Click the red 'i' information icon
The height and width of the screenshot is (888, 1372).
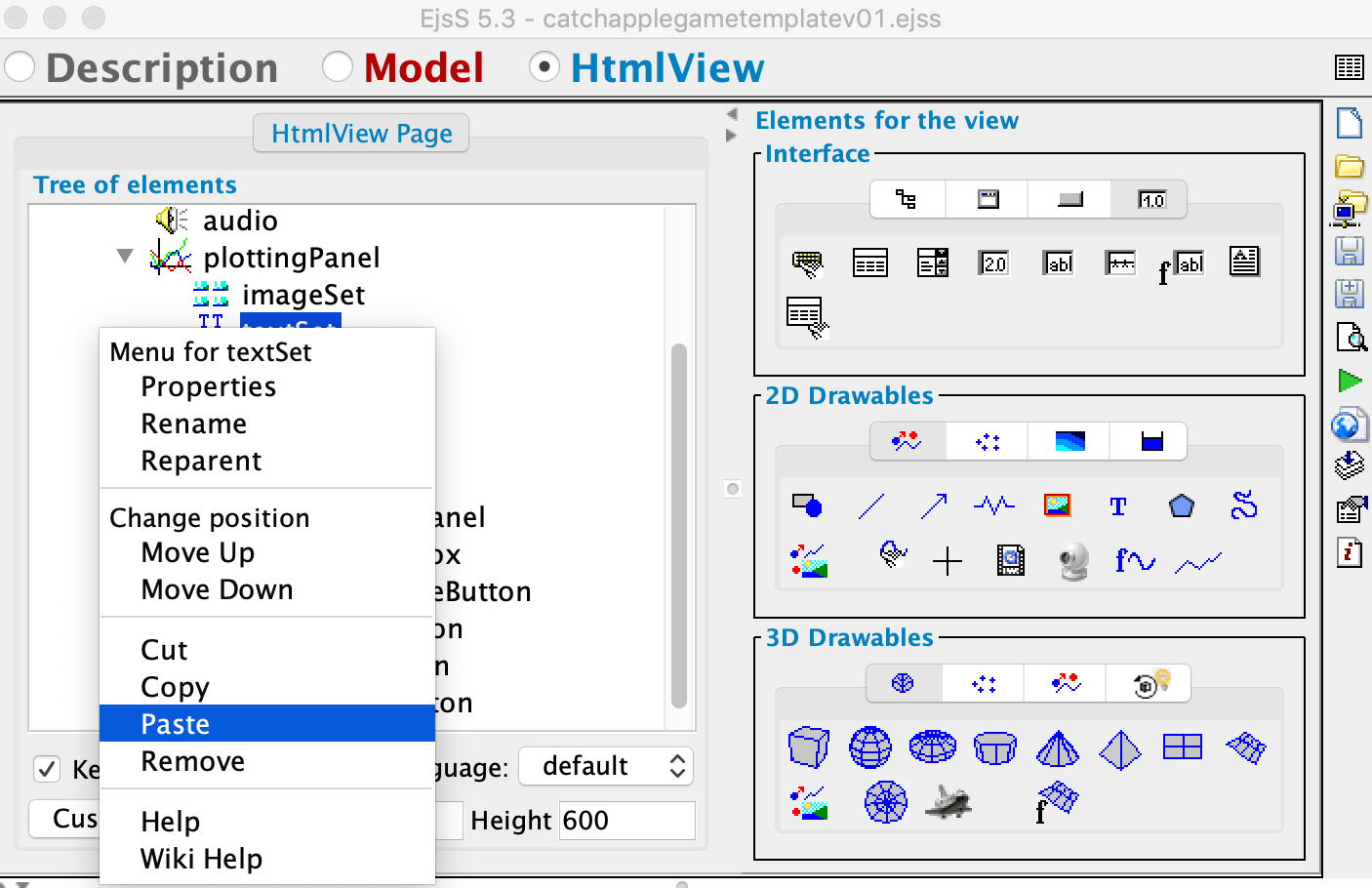pos(1350,553)
